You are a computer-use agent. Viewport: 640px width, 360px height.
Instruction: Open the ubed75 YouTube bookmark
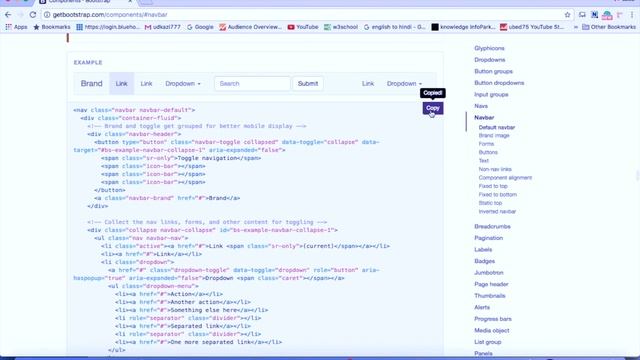[532, 27]
